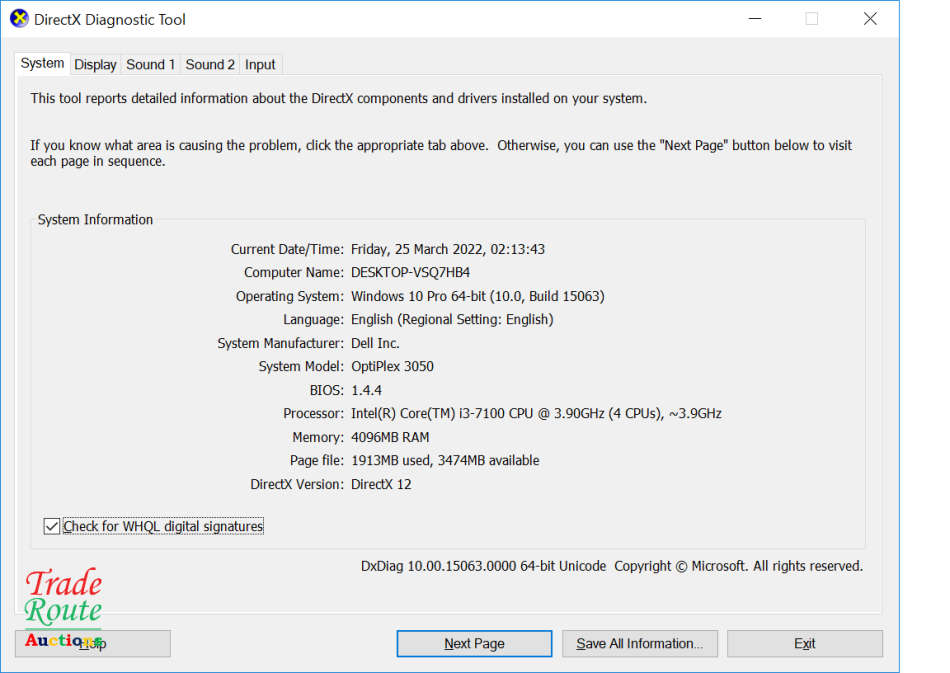Click the Intel Core i3-7100 processor text

pos(536,413)
